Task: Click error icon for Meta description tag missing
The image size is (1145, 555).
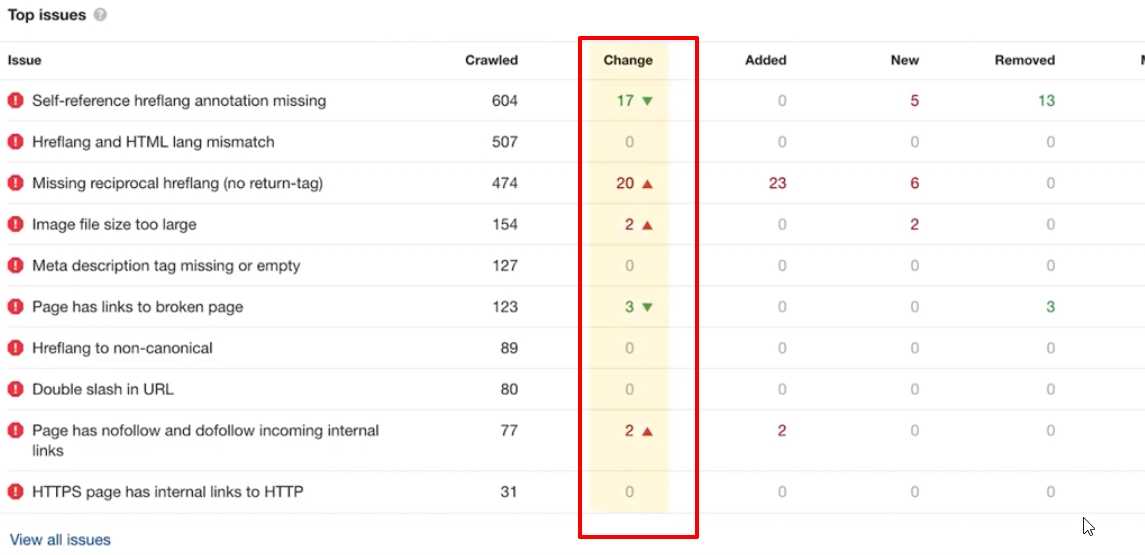Action: (15, 266)
